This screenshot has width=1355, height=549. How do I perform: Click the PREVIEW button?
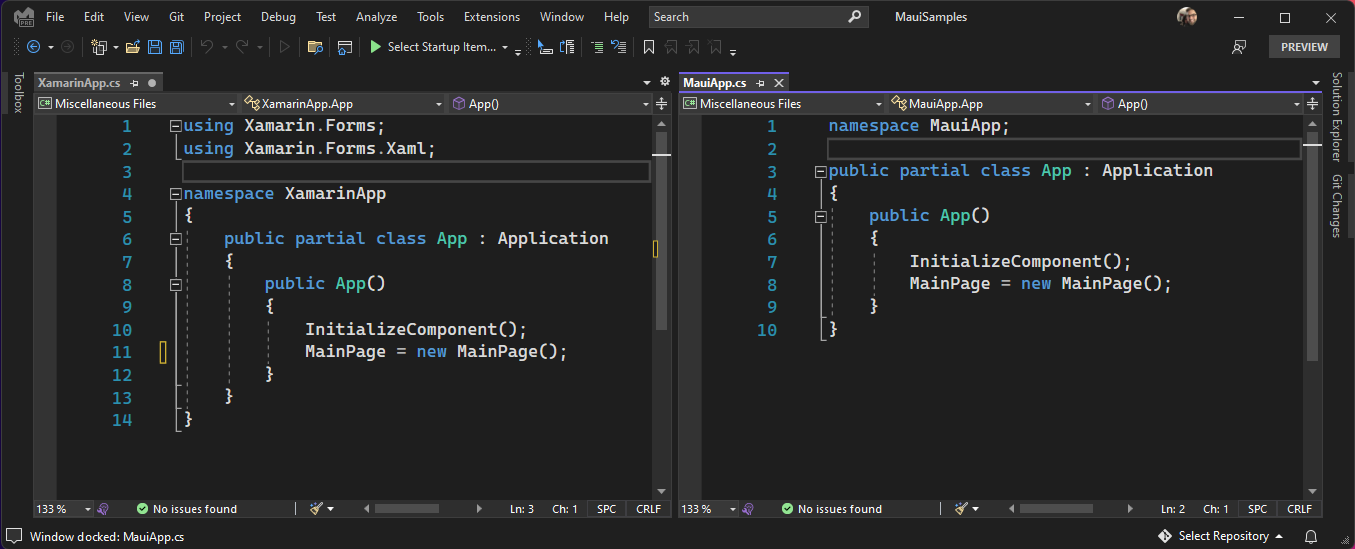pyautogui.click(x=1304, y=47)
